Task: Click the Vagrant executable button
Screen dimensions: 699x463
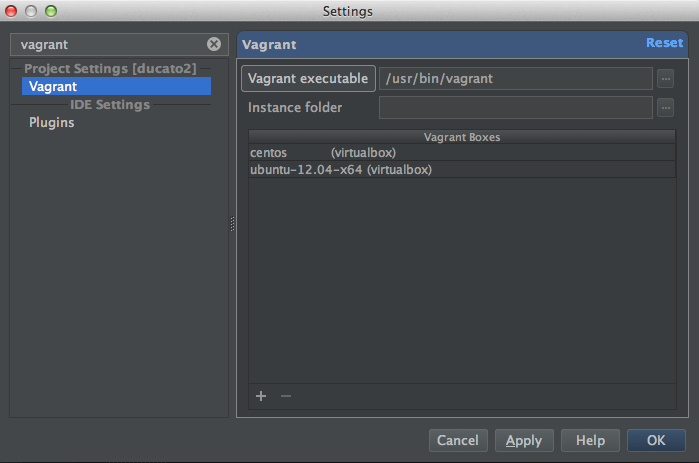Action: 308,79
